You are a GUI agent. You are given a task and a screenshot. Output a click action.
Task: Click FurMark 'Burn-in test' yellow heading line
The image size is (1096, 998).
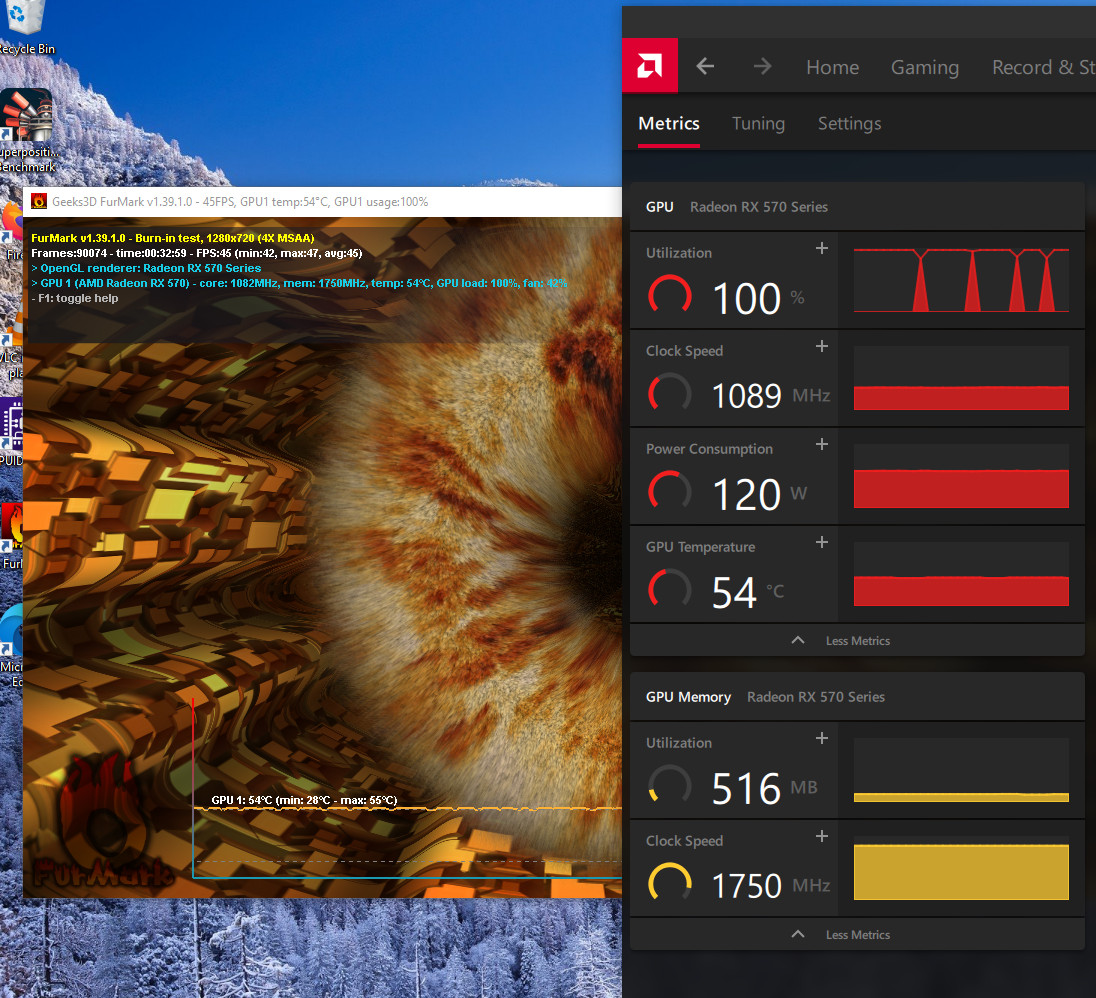coord(173,238)
